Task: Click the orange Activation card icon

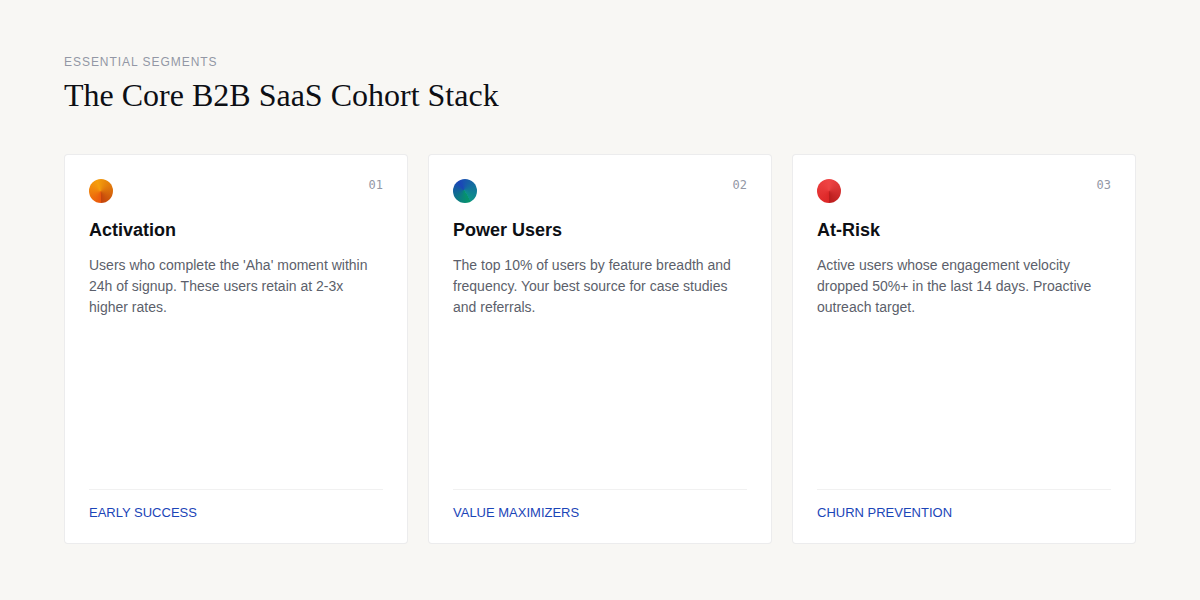Action: [101, 191]
